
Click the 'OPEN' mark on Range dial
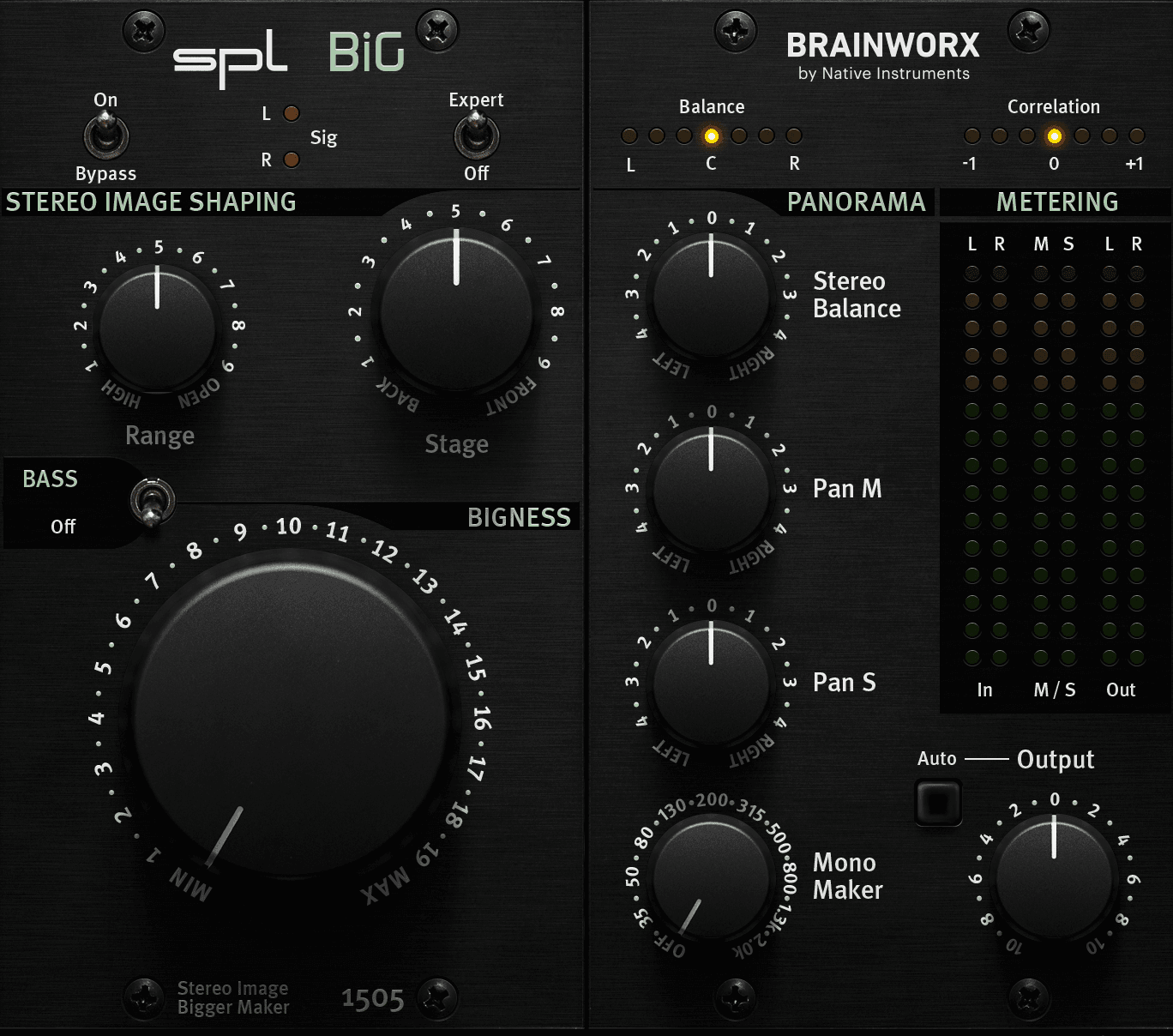coord(199,394)
